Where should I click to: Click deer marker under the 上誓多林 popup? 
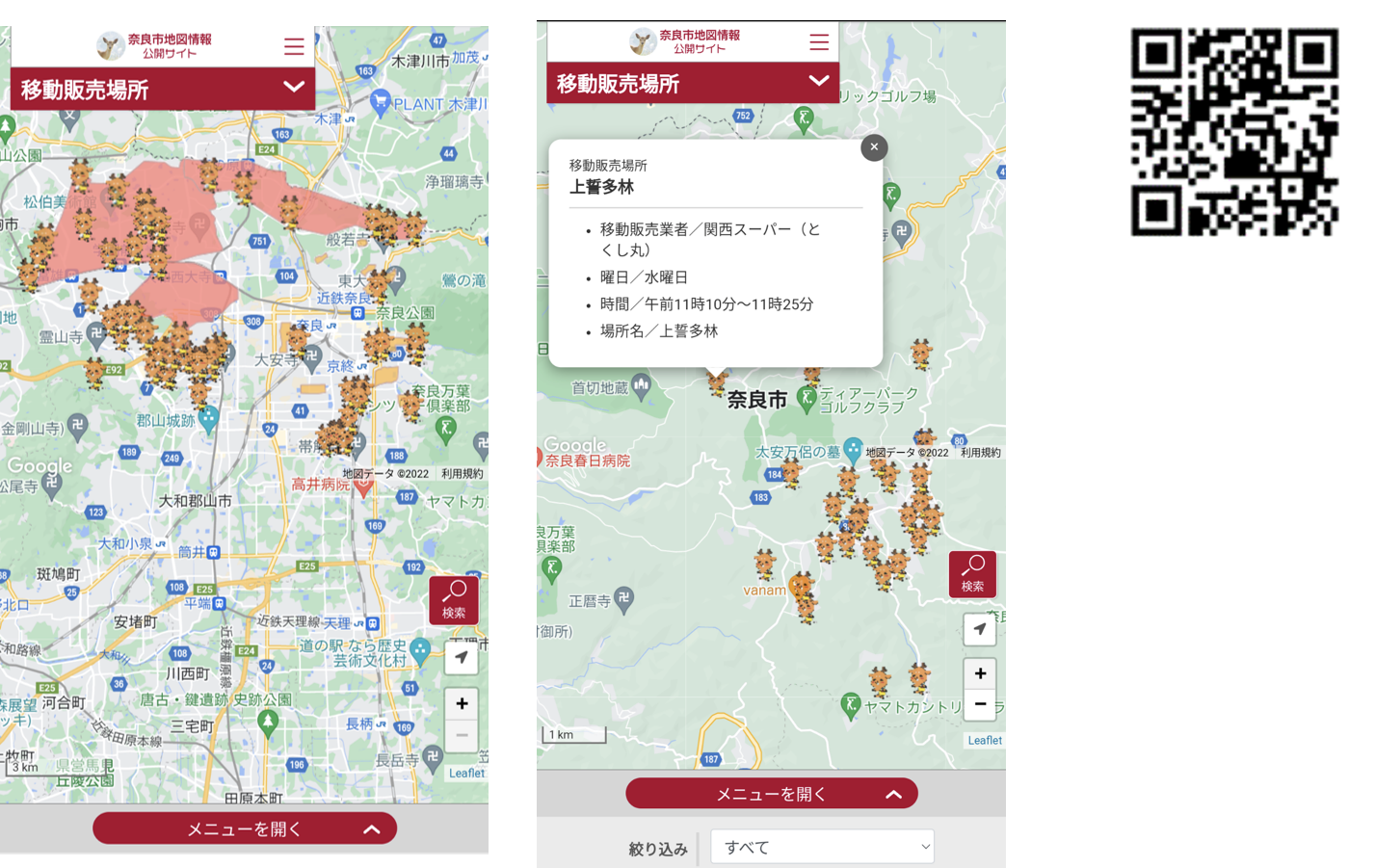pos(716,382)
